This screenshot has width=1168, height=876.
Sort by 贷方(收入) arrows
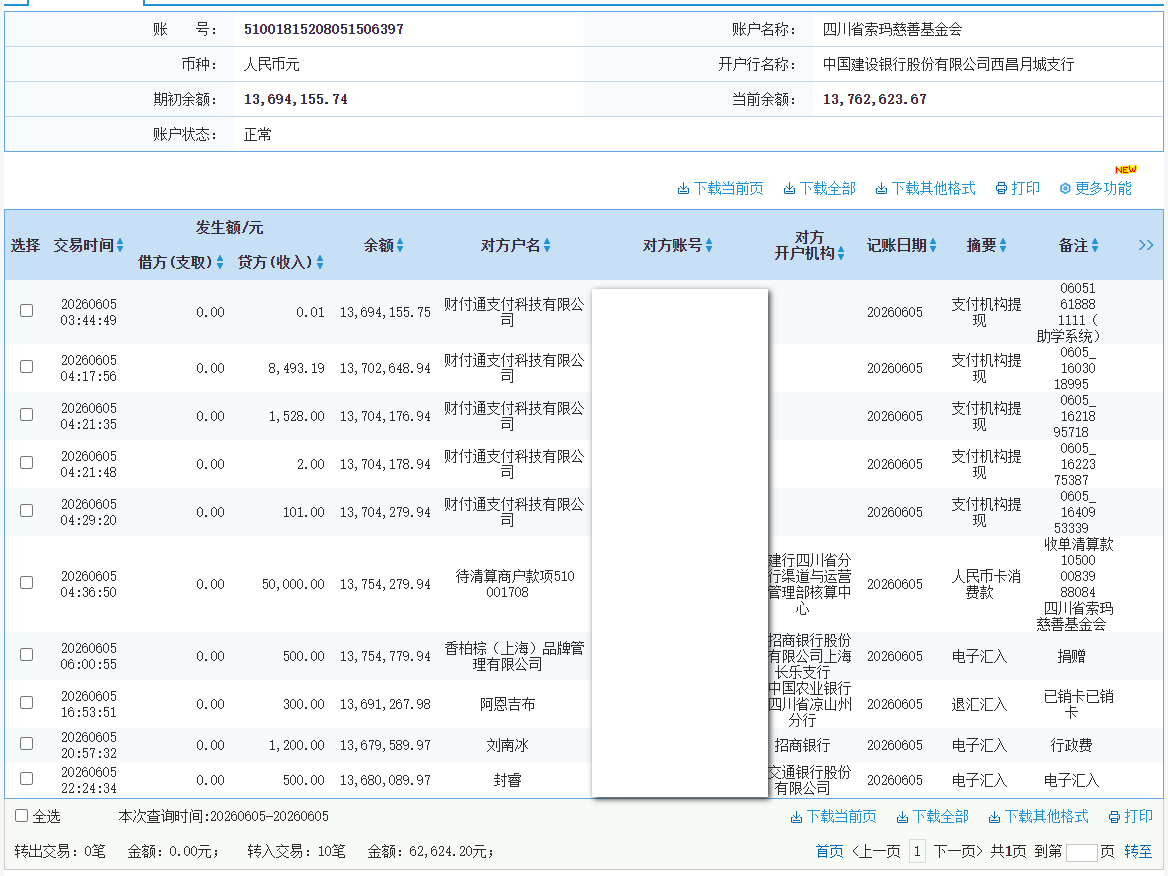coord(320,262)
